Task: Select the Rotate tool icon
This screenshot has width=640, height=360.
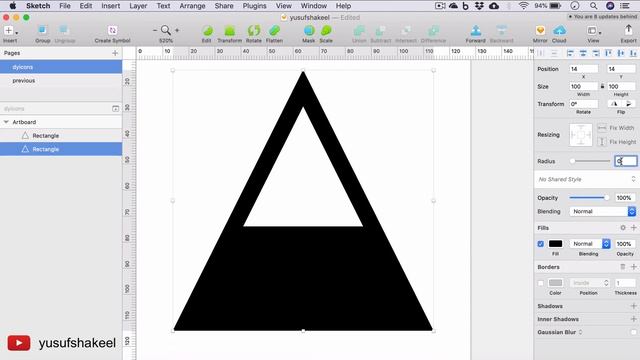Action: coord(253,30)
